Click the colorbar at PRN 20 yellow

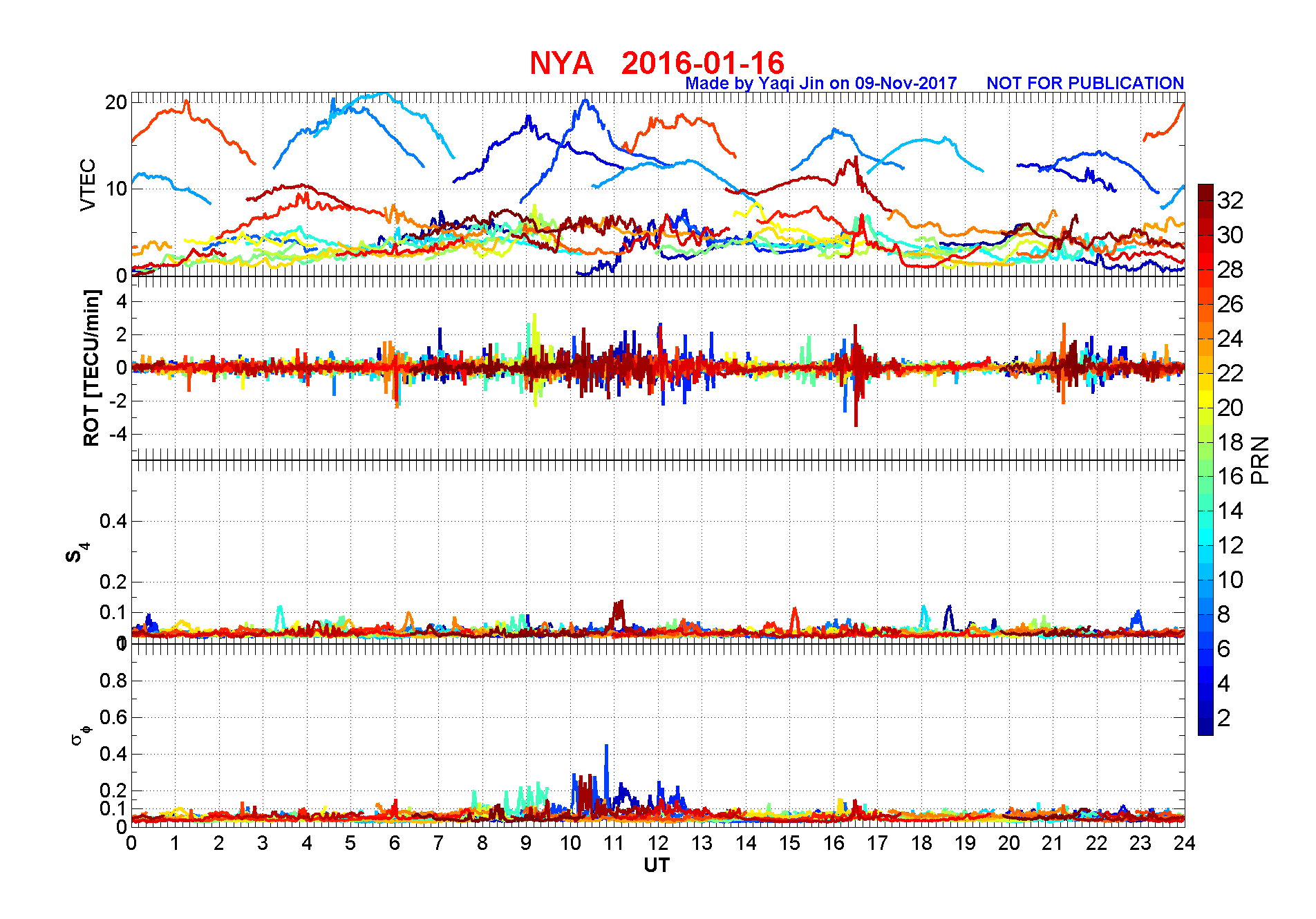coord(1205,408)
